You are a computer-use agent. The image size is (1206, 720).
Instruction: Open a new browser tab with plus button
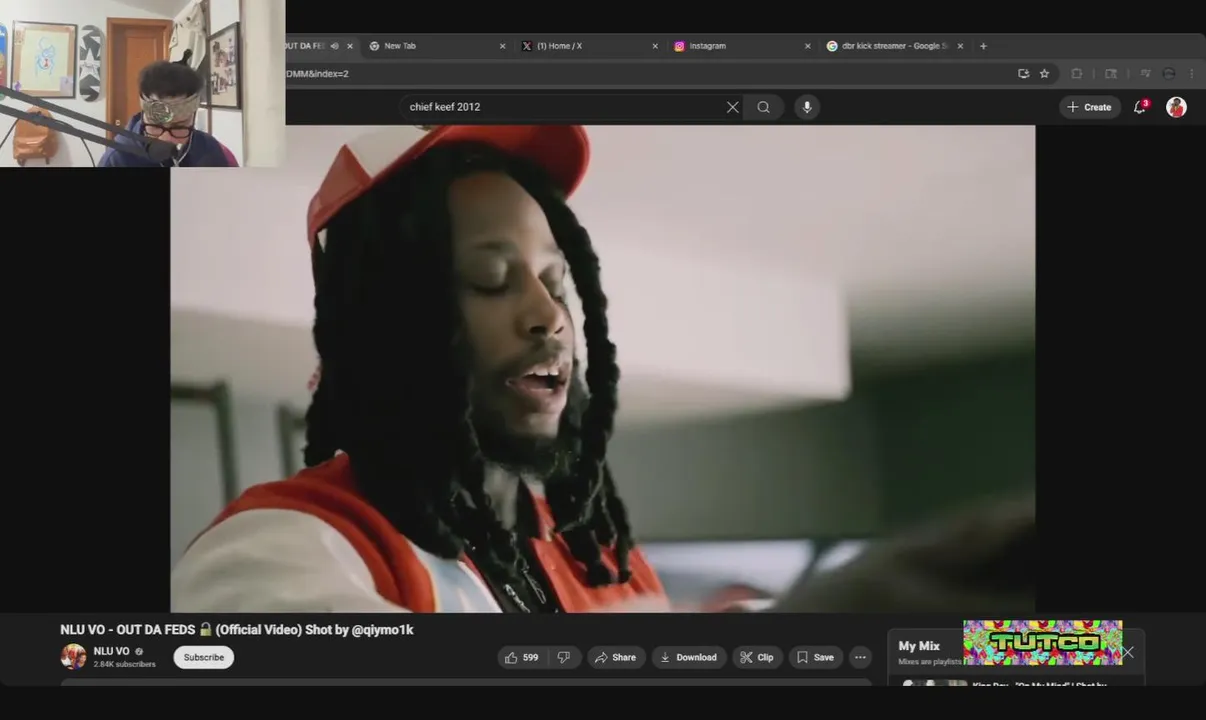pos(983,46)
